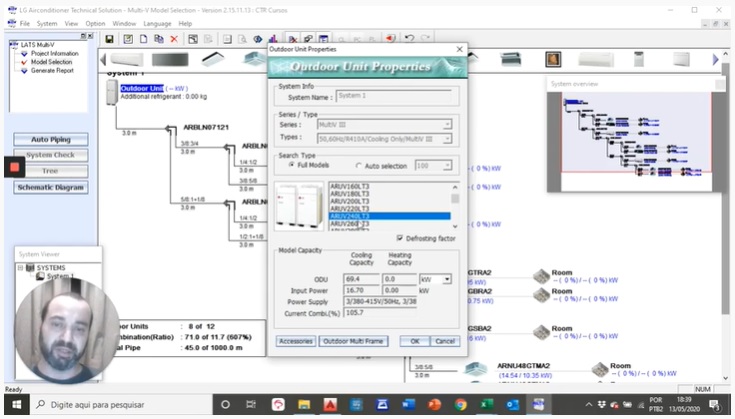This screenshot has width=735, height=419.
Task: Open Excel from the Windows taskbar
Action: pyautogui.click(x=486, y=404)
